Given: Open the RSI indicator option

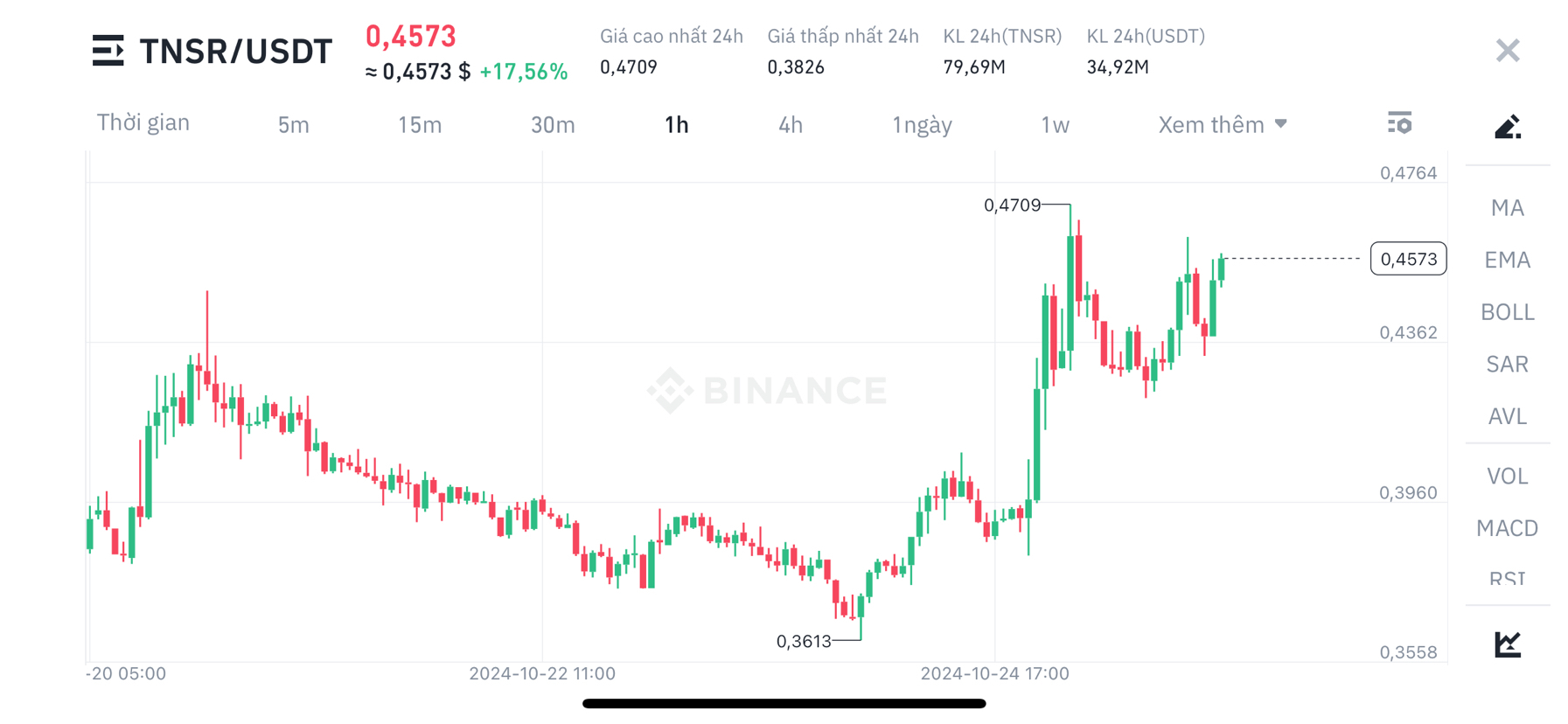Looking at the screenshot, I should 1506,578.
